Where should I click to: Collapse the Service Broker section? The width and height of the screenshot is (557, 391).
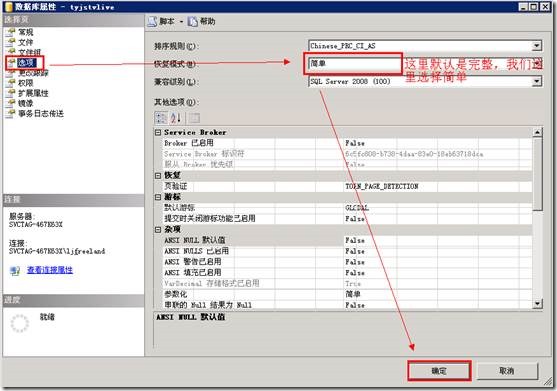[158, 132]
